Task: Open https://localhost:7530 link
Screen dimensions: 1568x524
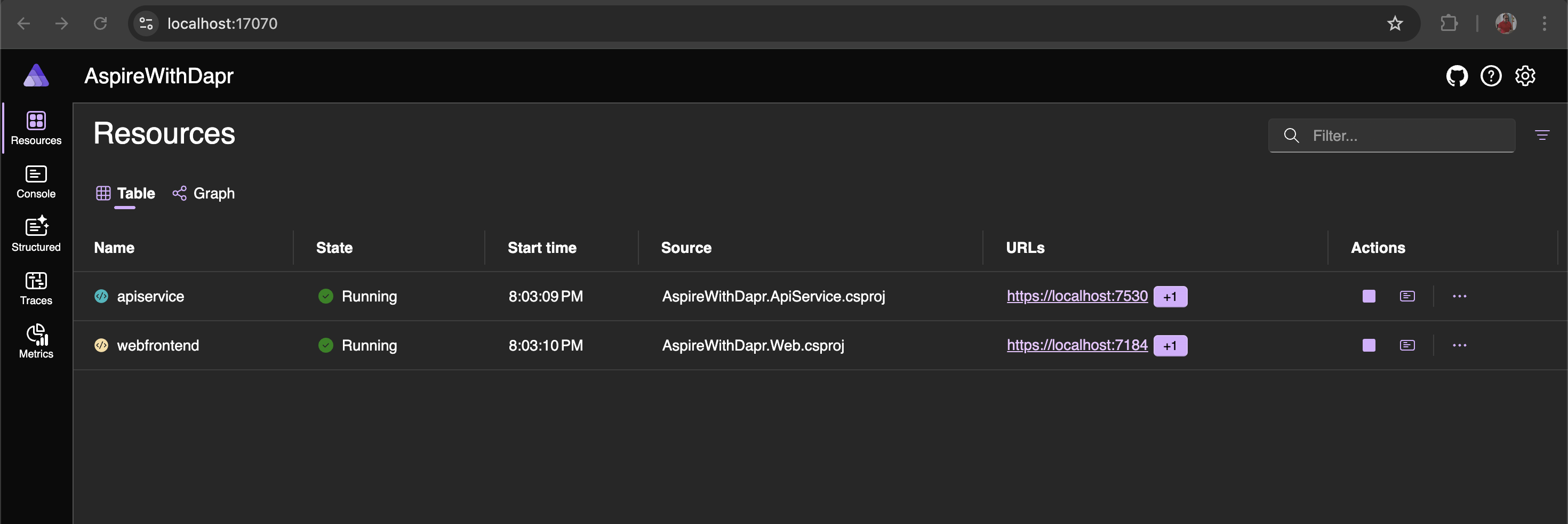Action: [x=1077, y=296]
